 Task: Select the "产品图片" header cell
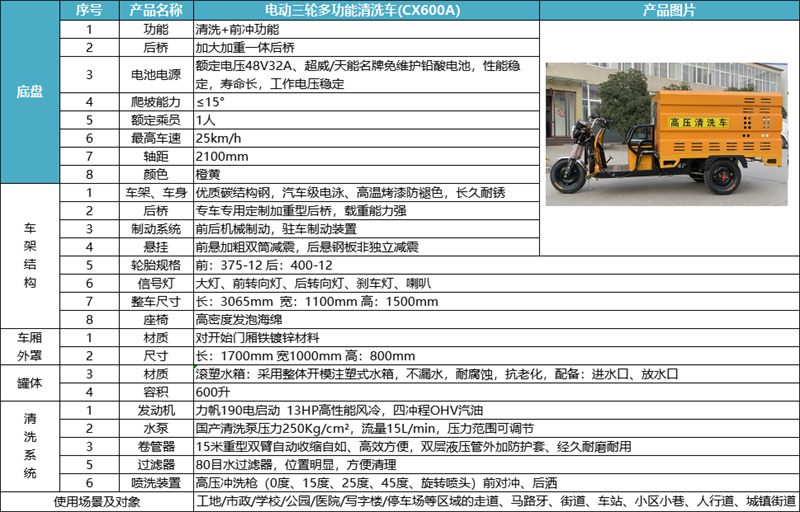[668, 10]
